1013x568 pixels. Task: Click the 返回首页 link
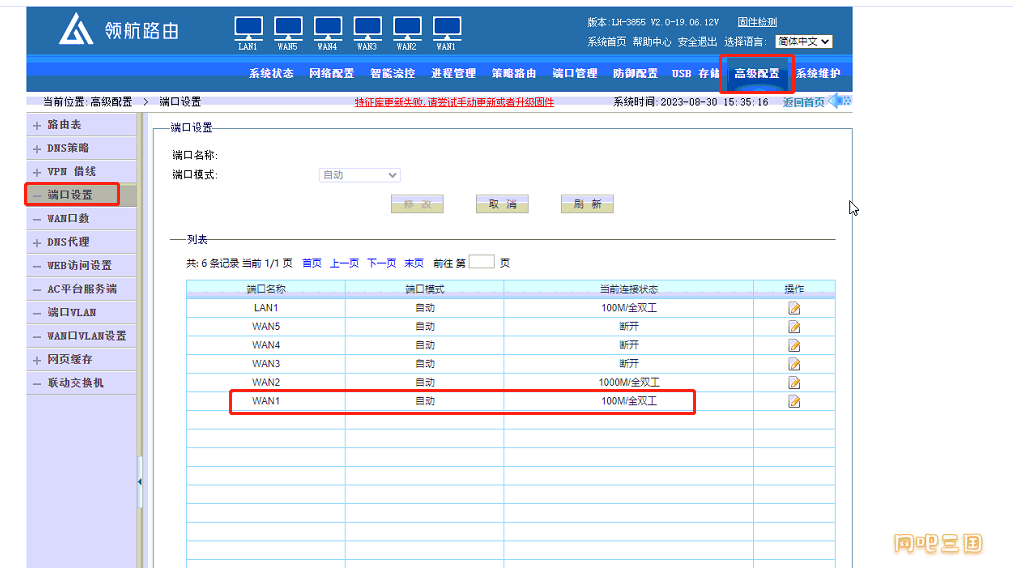click(x=804, y=102)
